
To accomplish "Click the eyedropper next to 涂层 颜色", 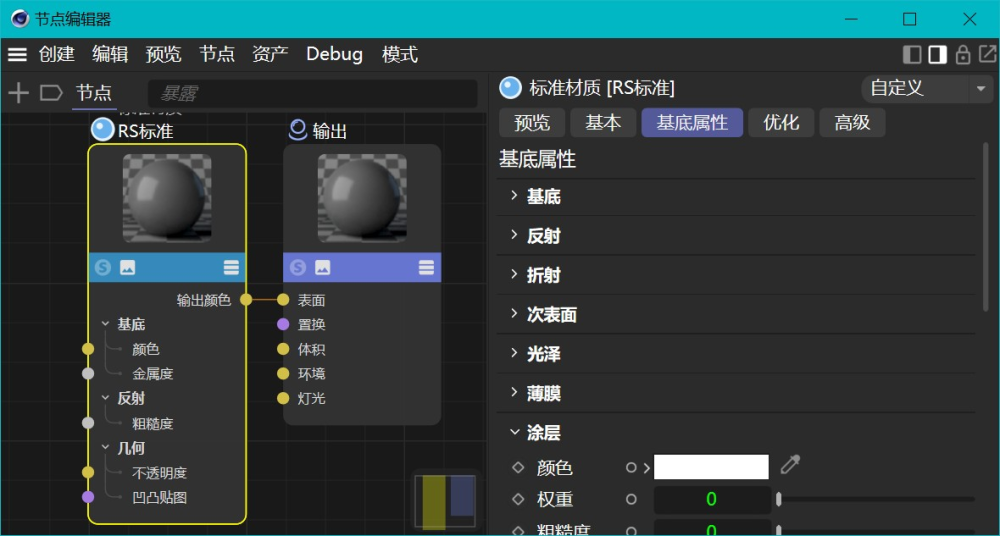I will [790, 465].
